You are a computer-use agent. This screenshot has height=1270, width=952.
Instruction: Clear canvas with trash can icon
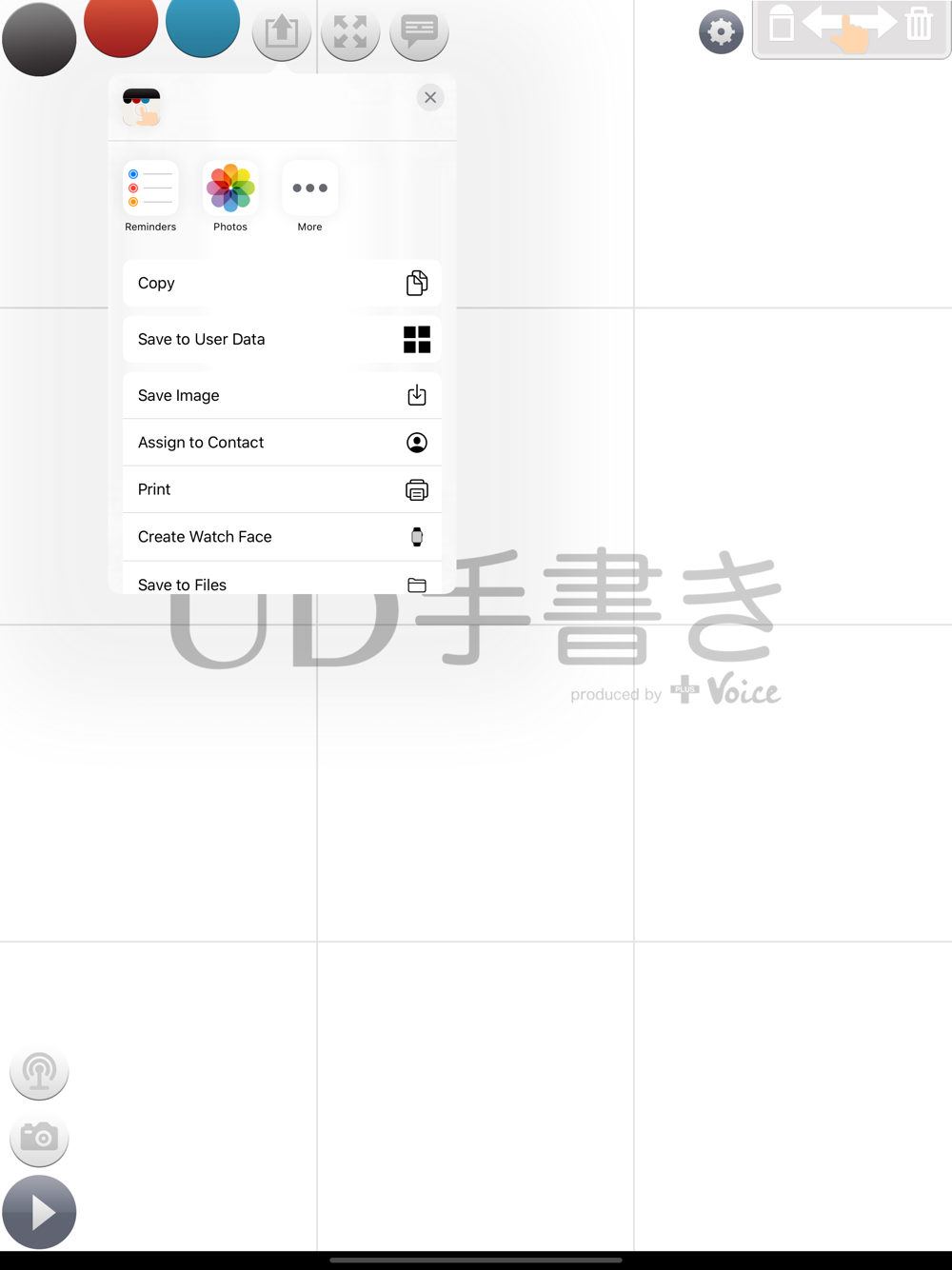tap(920, 24)
